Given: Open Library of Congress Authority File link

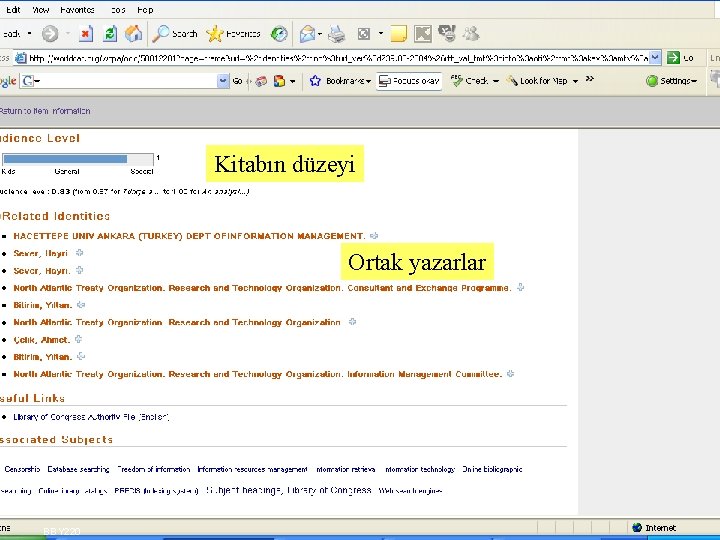Looking at the screenshot, I should click(91, 417).
